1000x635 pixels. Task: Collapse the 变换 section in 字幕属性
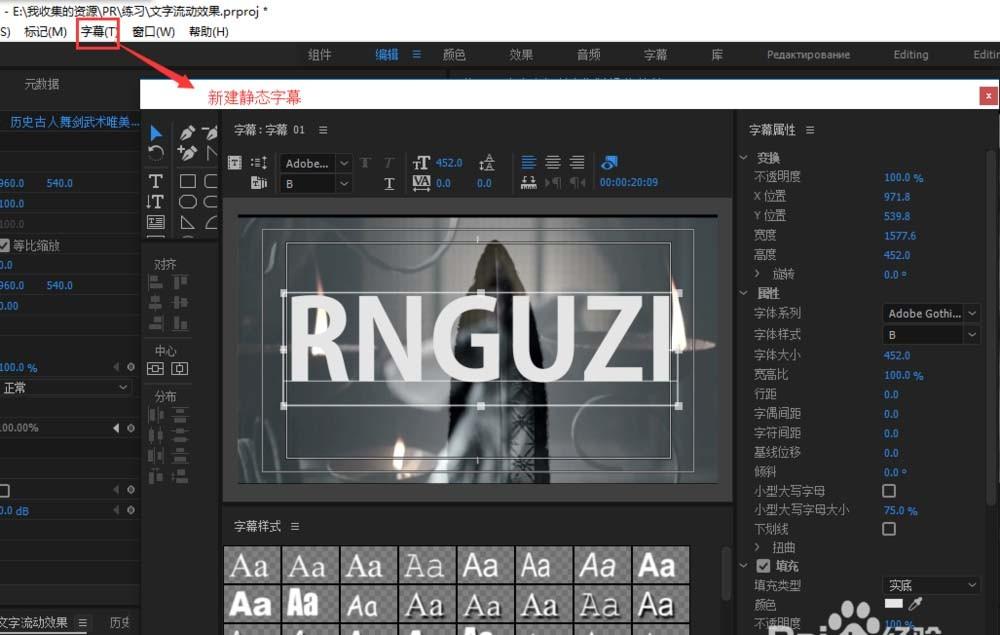(x=742, y=157)
